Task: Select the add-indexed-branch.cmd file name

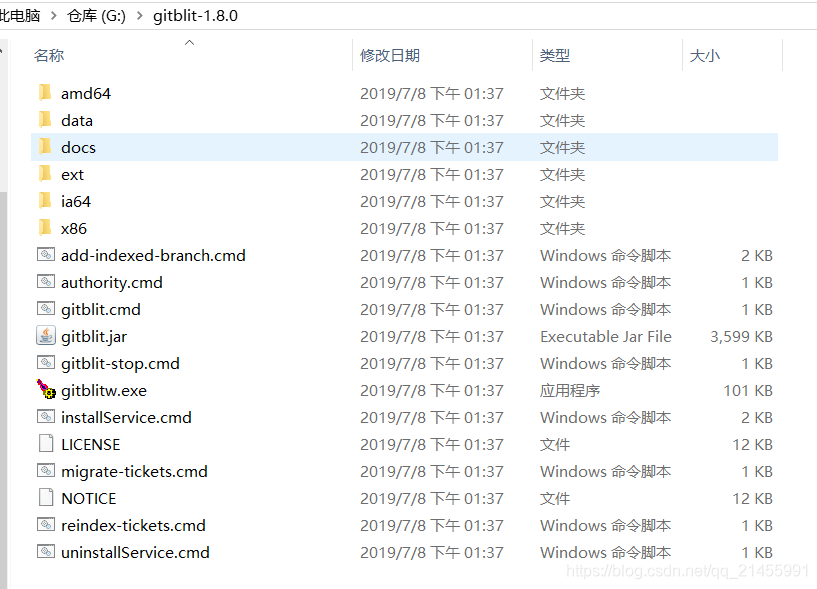Action: pos(153,255)
